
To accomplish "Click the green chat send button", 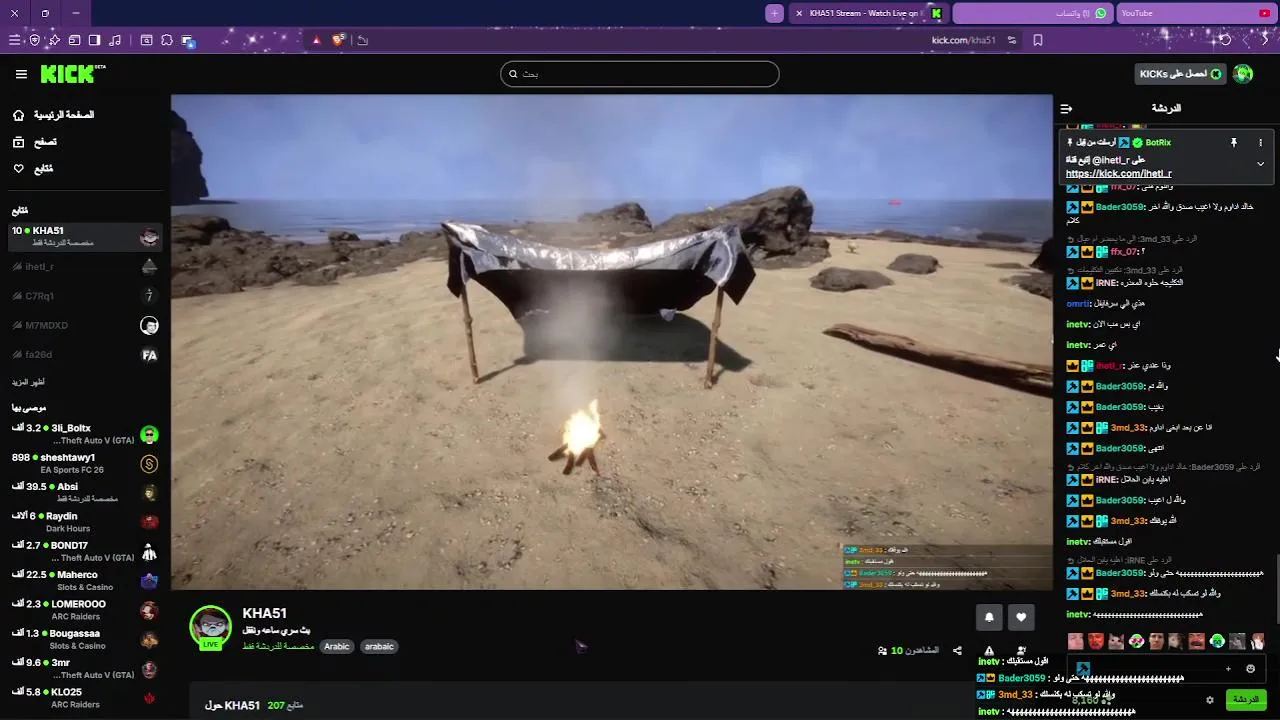I will [1246, 700].
